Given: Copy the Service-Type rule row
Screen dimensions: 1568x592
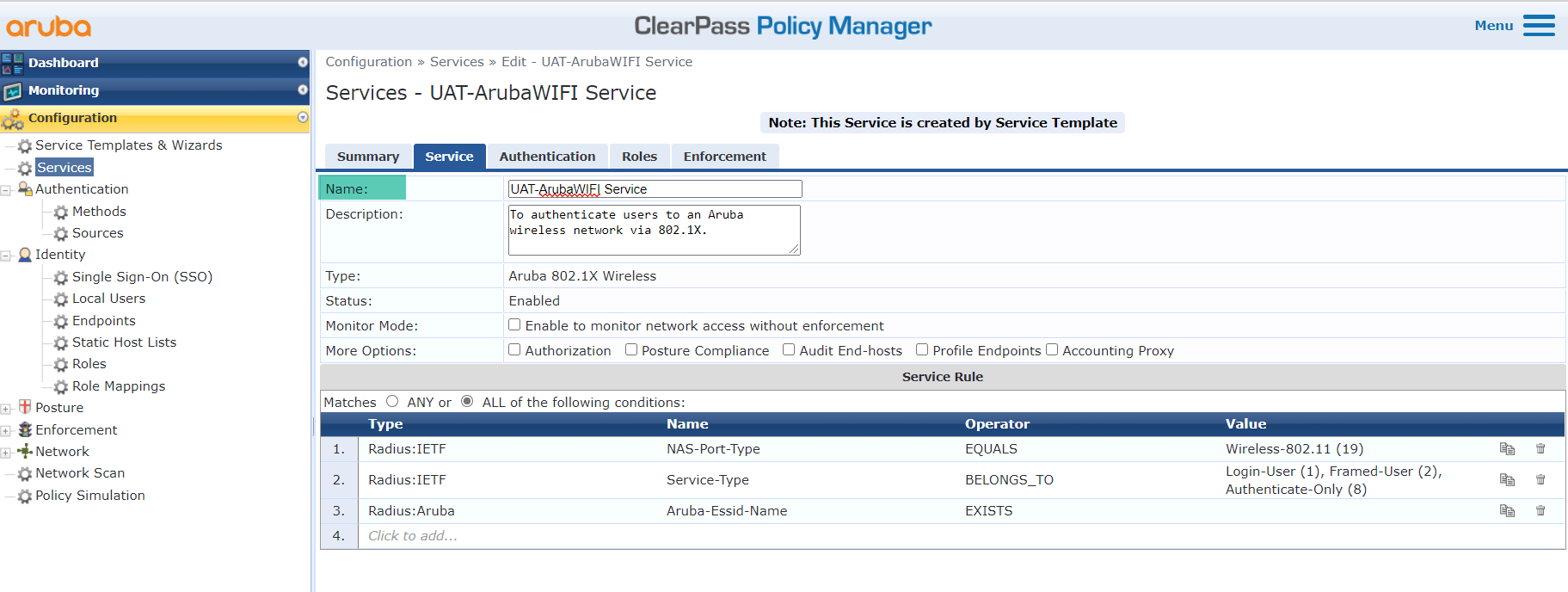Looking at the screenshot, I should (x=1507, y=479).
